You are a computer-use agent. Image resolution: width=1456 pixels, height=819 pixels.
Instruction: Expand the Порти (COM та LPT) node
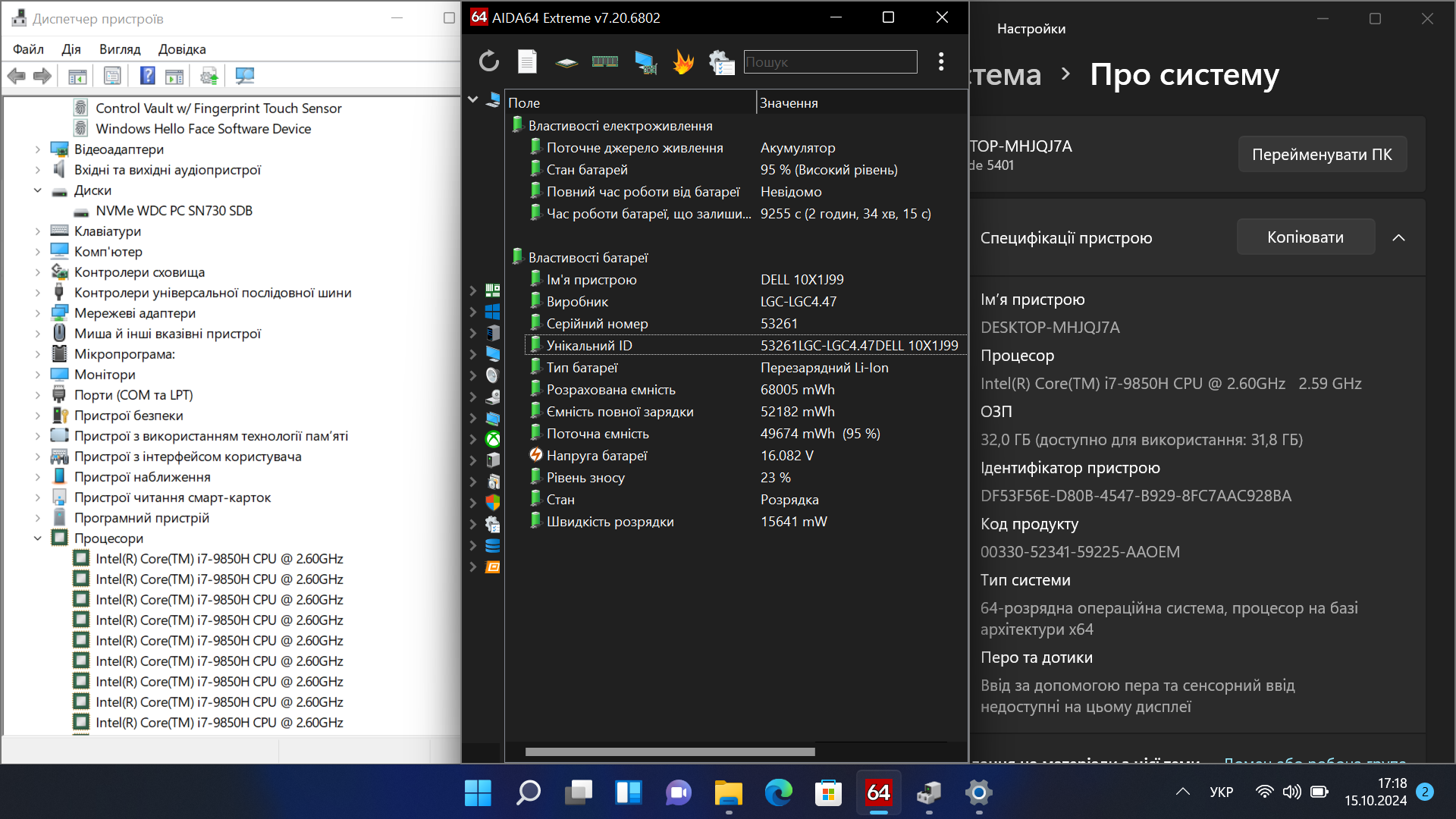coord(38,395)
